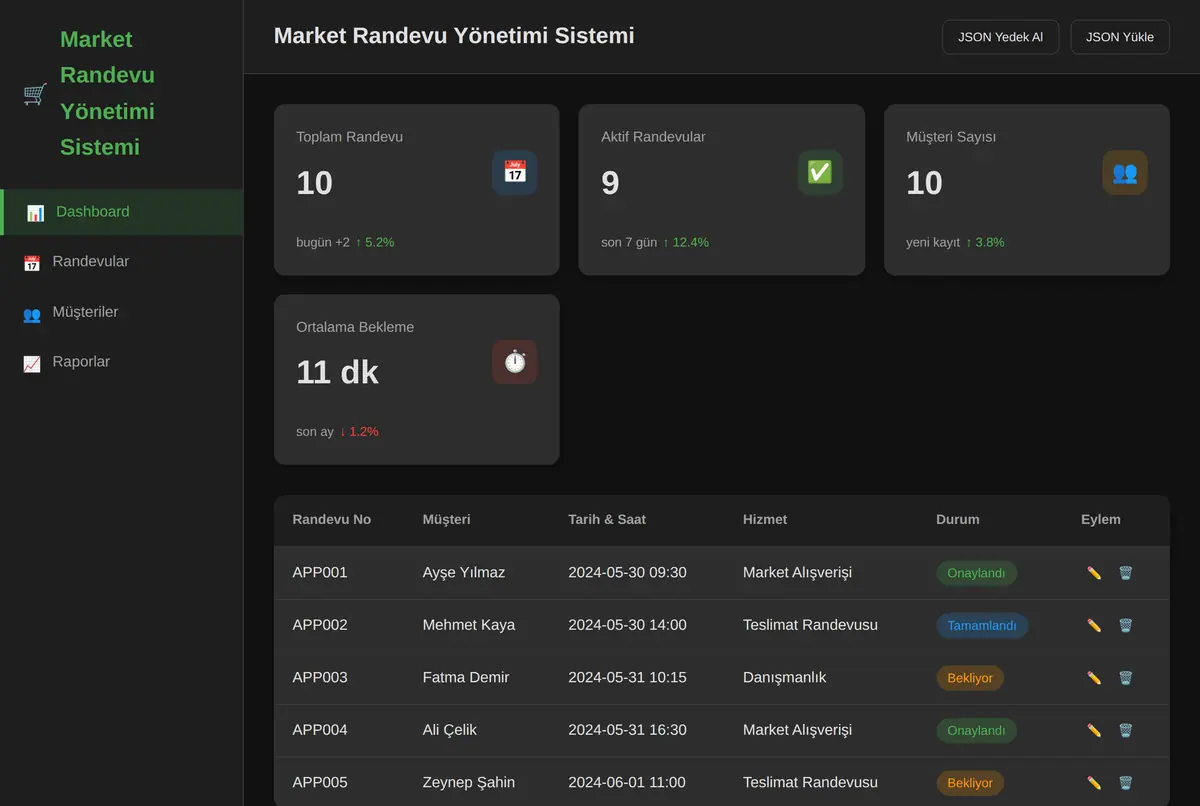Click the 12.4% increase indicator
The image size is (1200, 806).
click(686, 242)
